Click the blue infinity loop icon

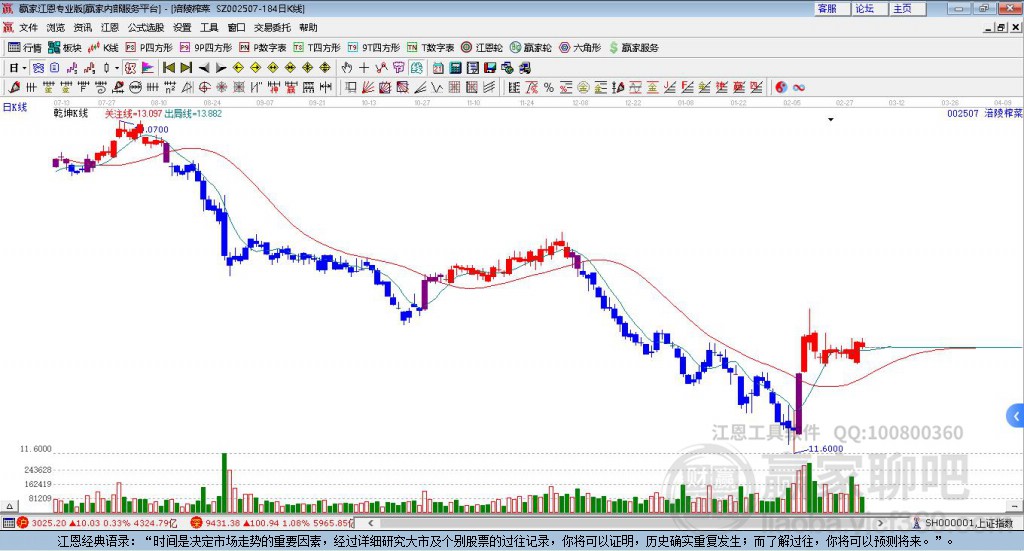[x=799, y=87]
